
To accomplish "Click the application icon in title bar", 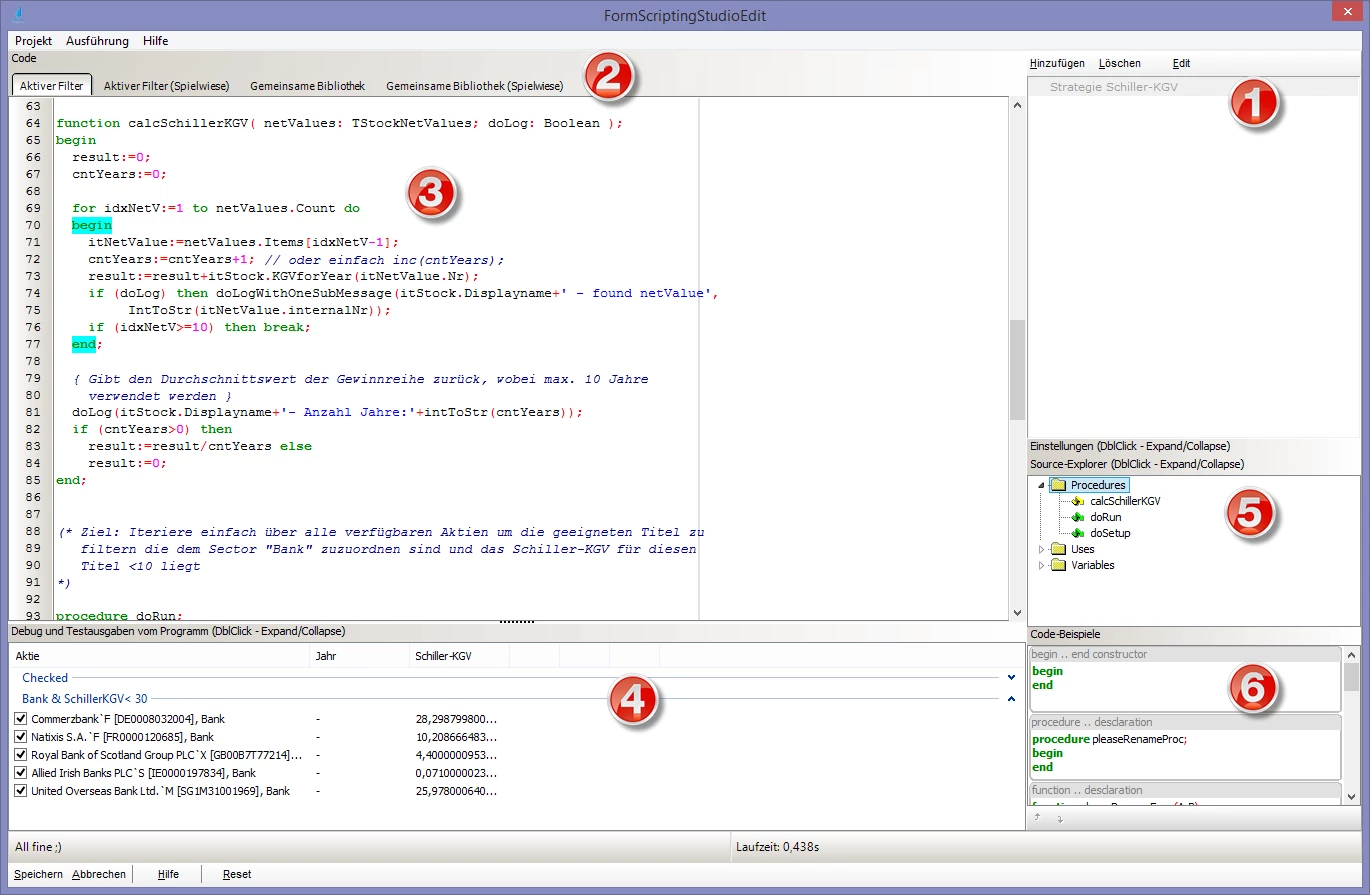I will 20,15.
